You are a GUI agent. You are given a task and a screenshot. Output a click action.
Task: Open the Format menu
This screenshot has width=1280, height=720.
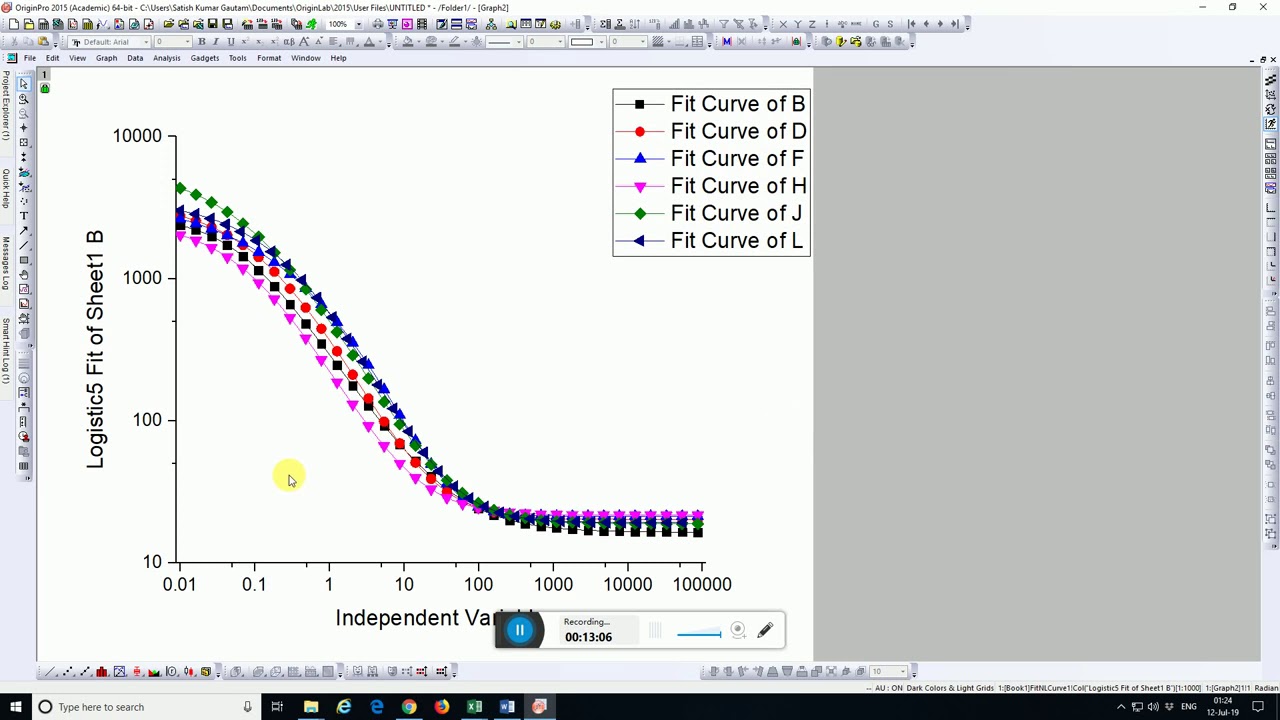(x=268, y=58)
